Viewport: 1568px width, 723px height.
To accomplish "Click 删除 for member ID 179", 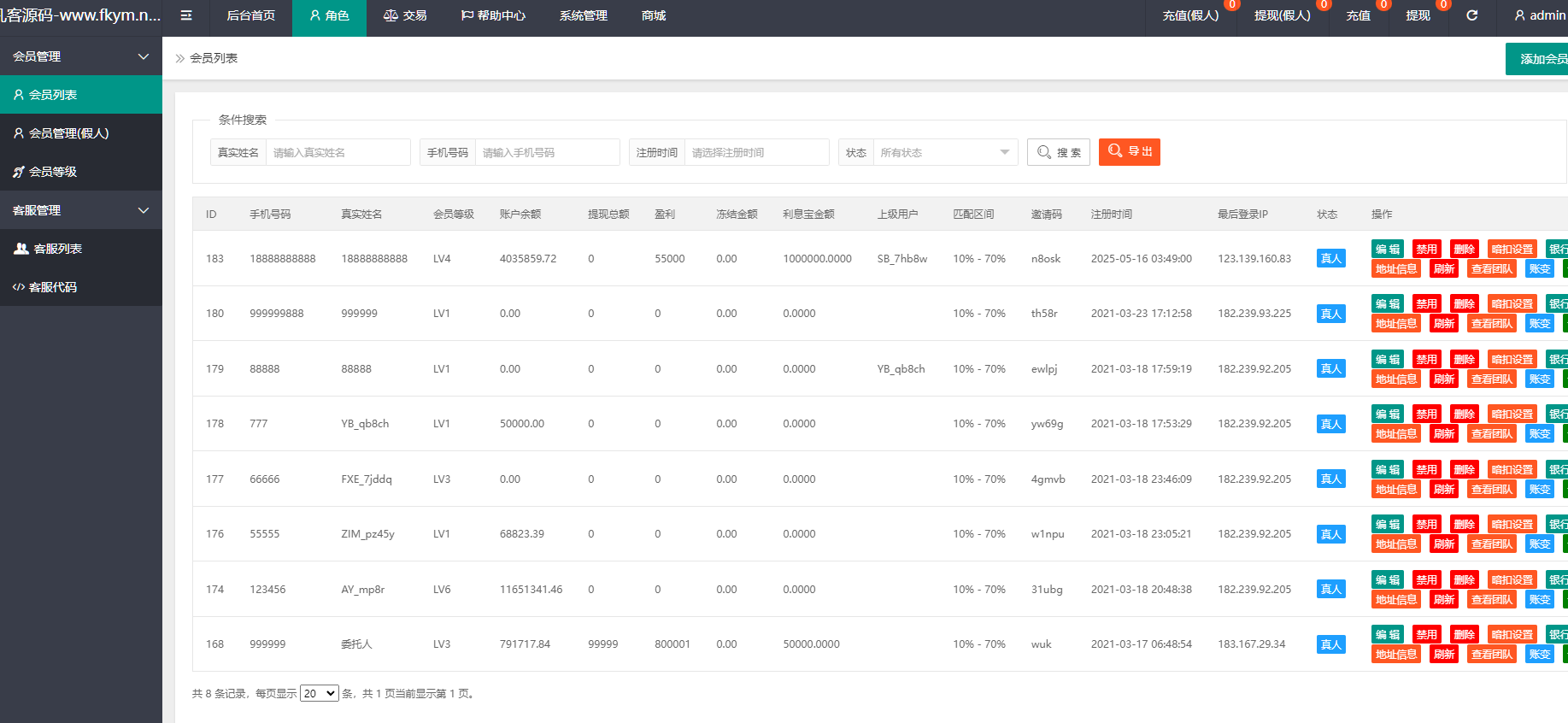I will pyautogui.click(x=1465, y=360).
